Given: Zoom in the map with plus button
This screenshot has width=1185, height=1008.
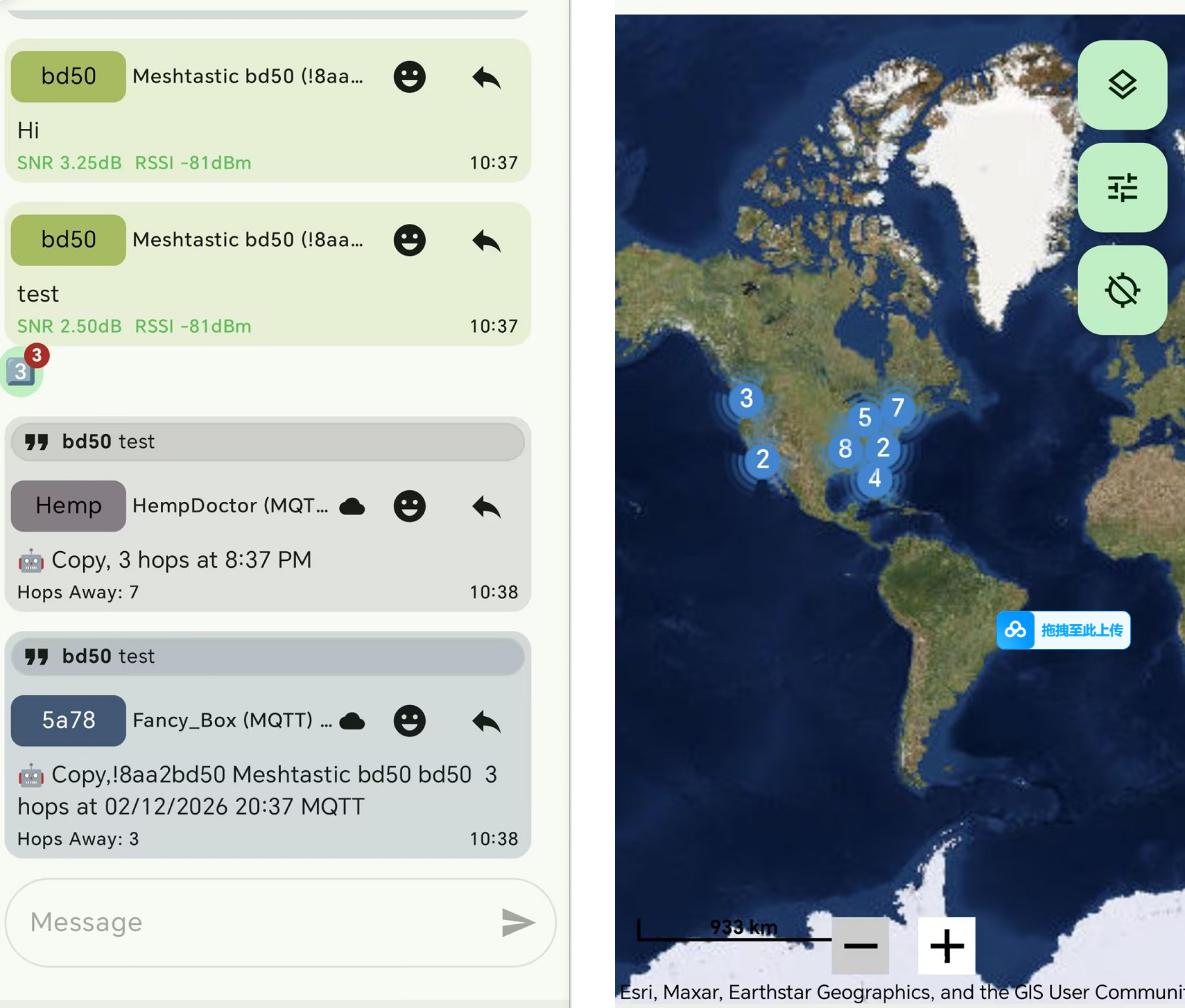Looking at the screenshot, I should (x=946, y=945).
